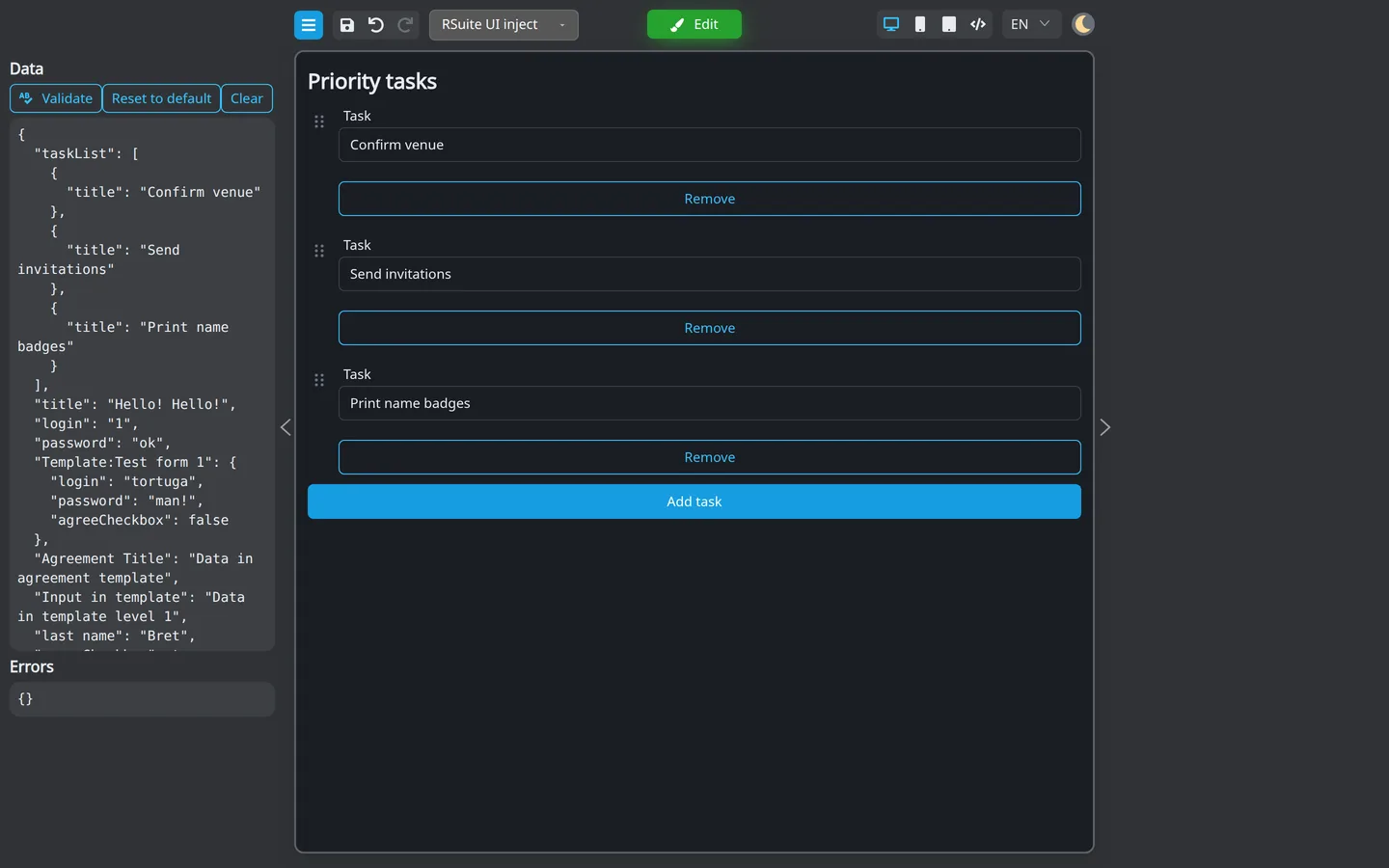Grab the drag handle for Send invitations
Screen dimensions: 1389x868
pos(319,251)
